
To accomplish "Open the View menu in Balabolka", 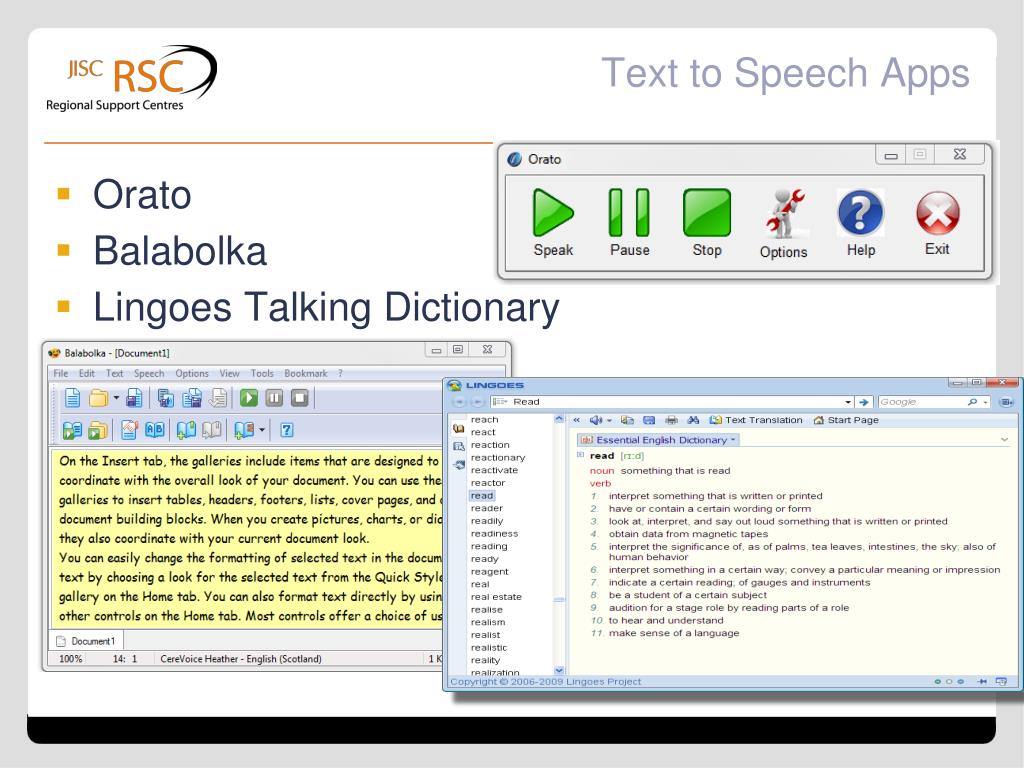I will tap(229, 374).
